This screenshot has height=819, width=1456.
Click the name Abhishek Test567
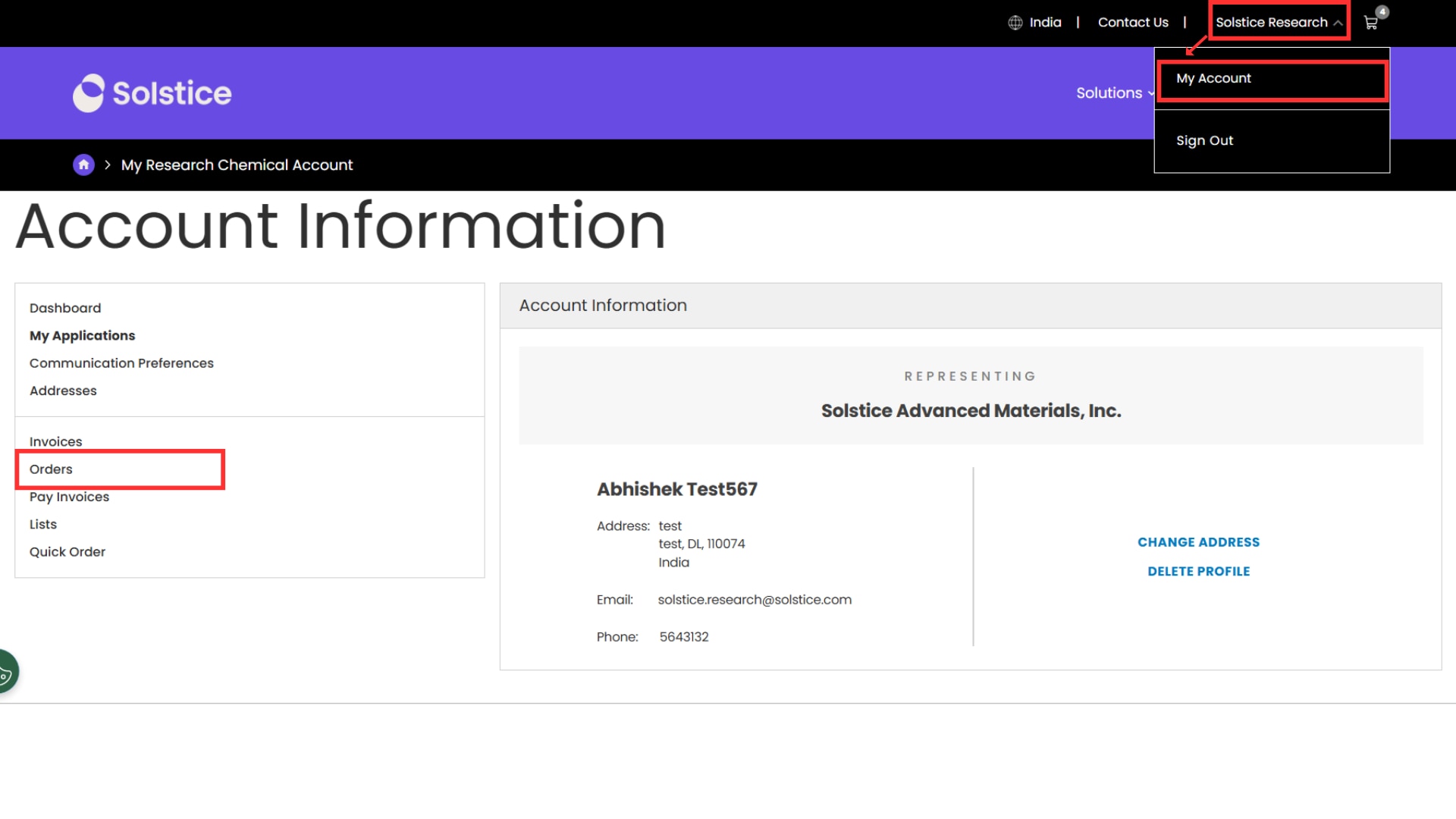click(676, 489)
